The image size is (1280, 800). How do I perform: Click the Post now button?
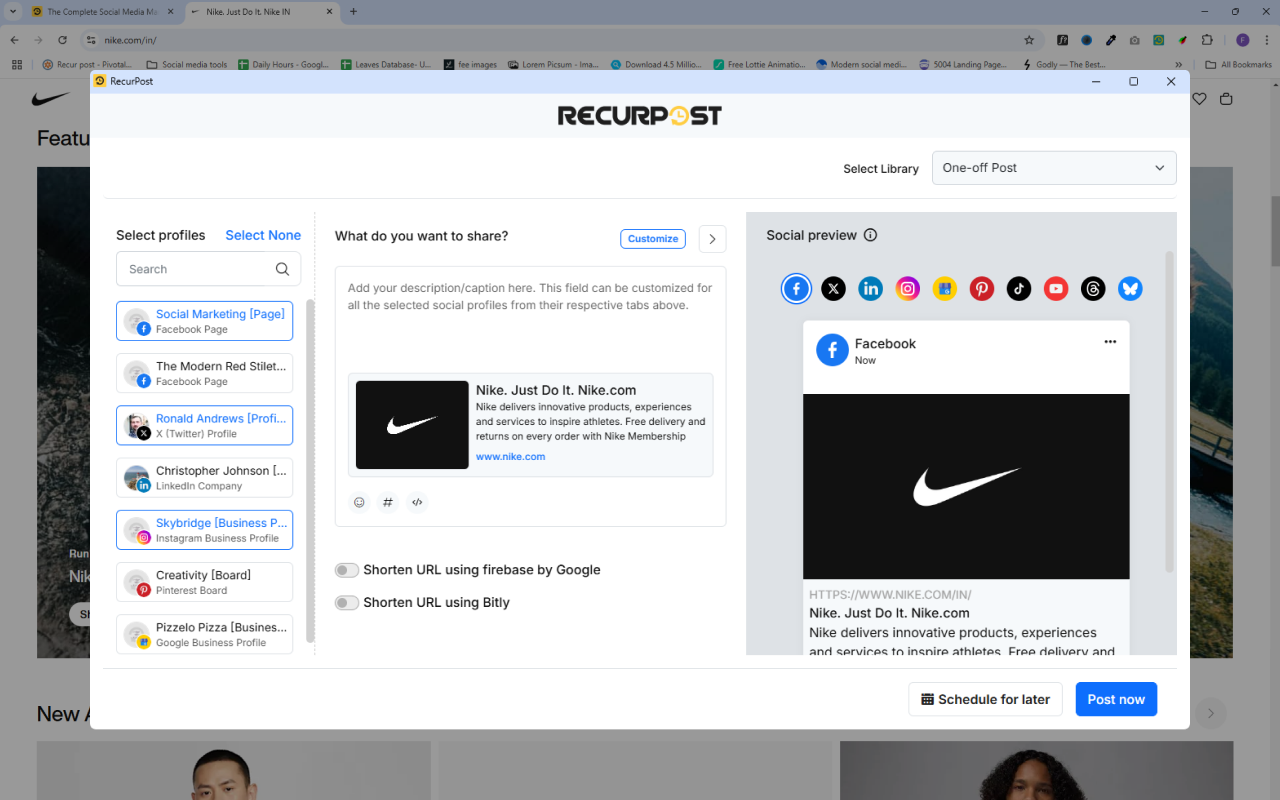pos(1116,699)
